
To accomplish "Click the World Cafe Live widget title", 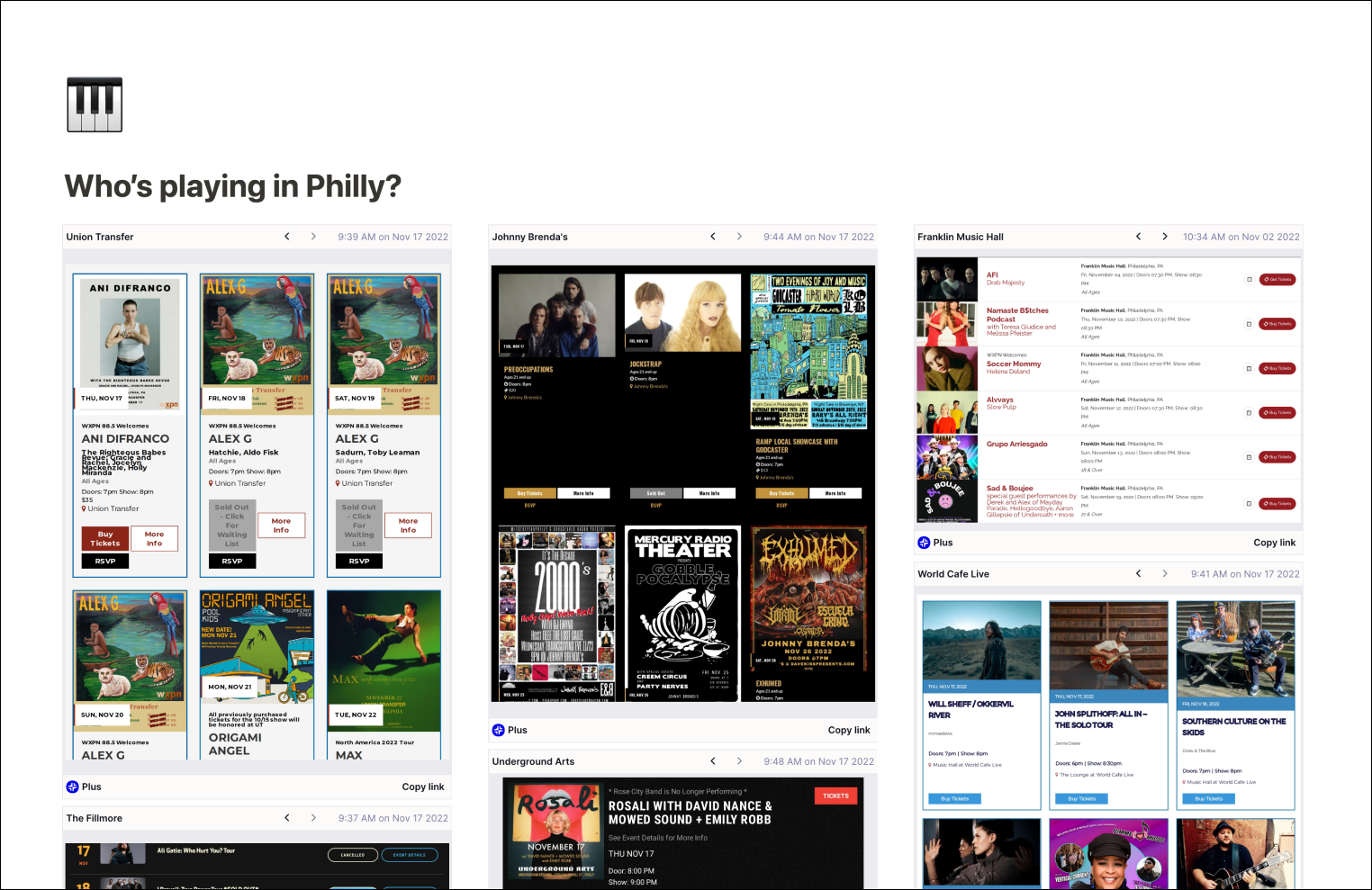I will (953, 573).
